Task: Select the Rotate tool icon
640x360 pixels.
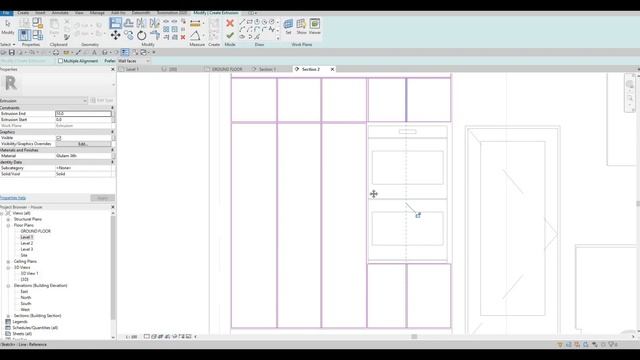Action: pyautogui.click(x=142, y=36)
